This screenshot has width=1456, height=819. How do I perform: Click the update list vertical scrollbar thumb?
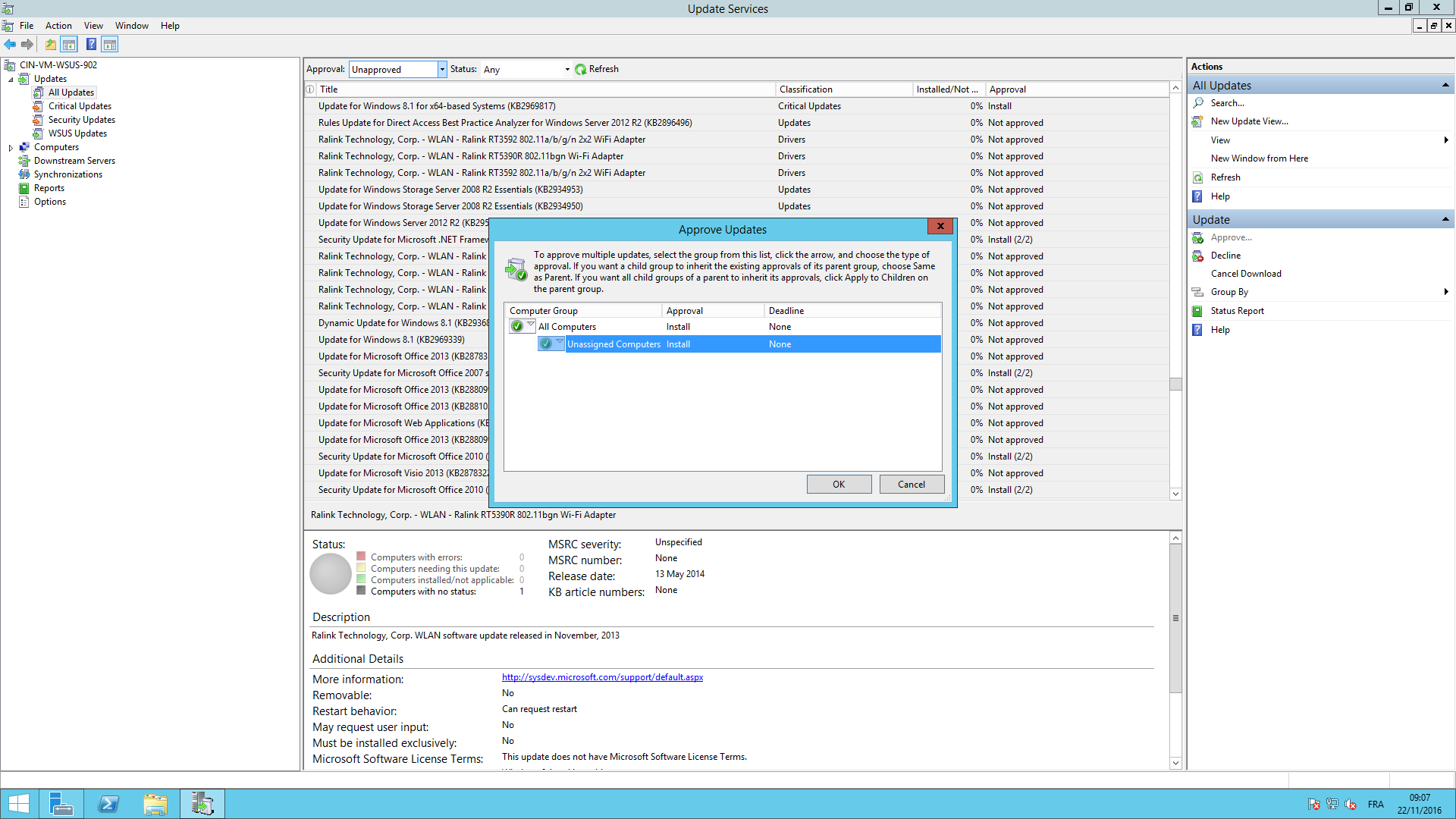1175,384
